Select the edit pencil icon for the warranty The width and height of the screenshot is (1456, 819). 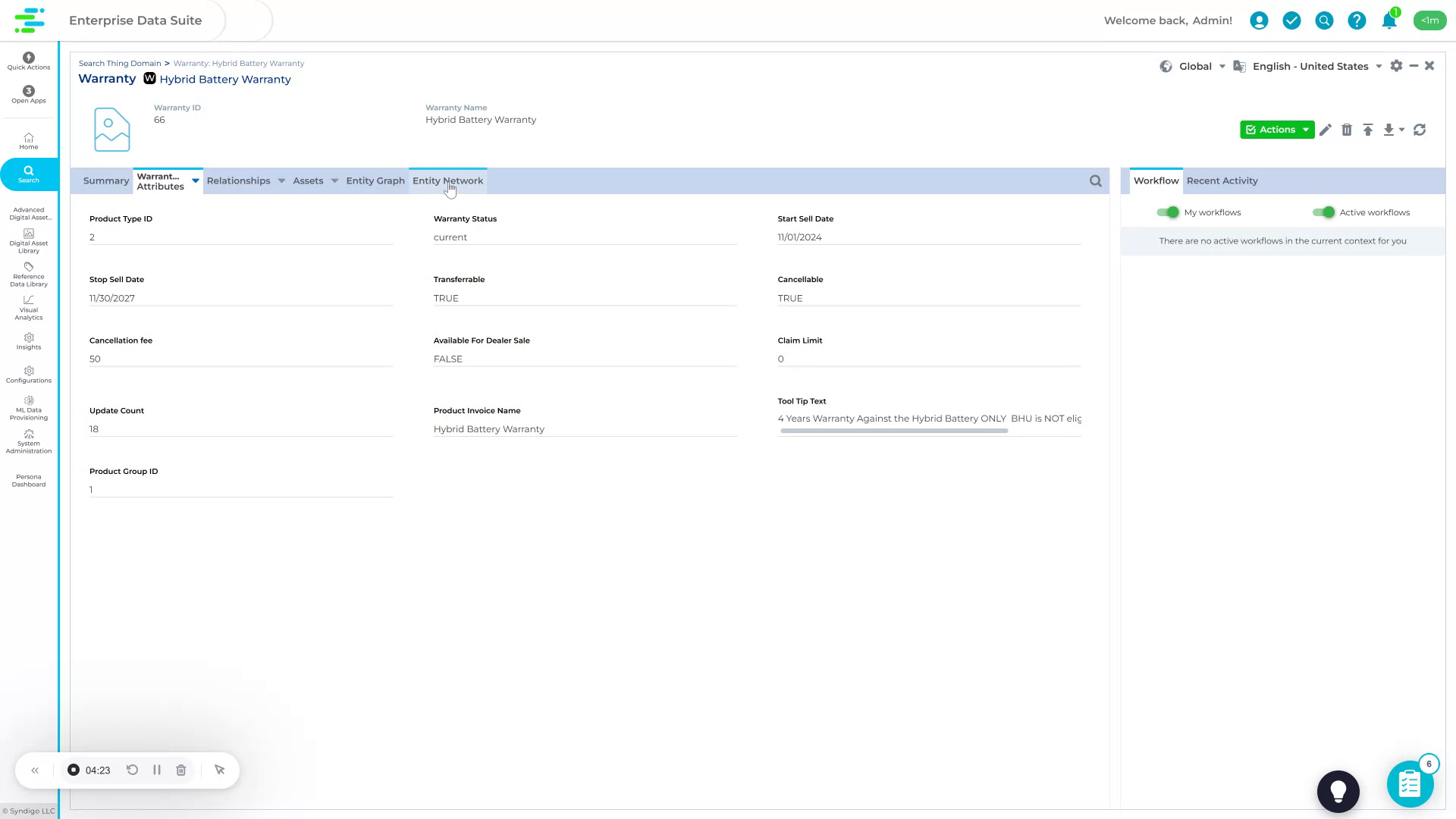[x=1326, y=130]
